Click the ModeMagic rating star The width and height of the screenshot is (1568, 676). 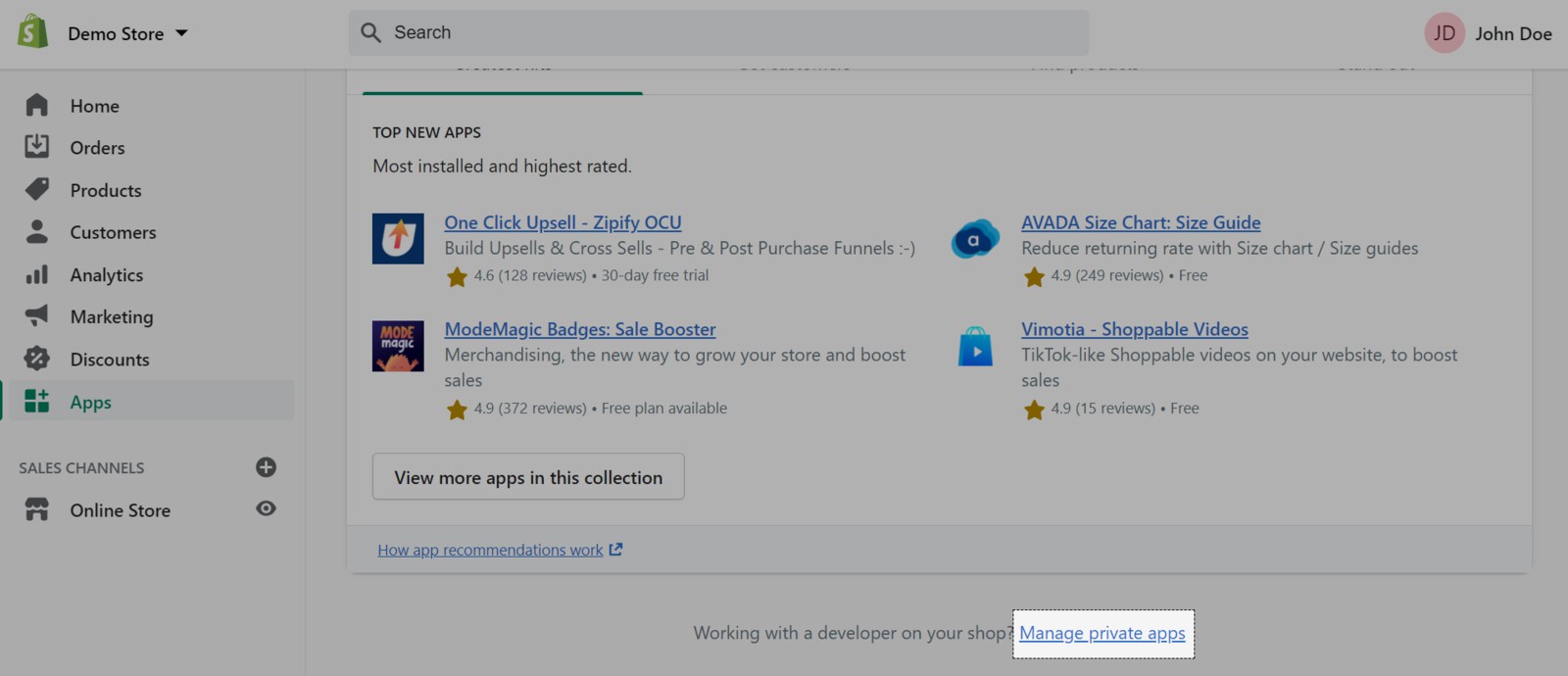pyautogui.click(x=457, y=410)
